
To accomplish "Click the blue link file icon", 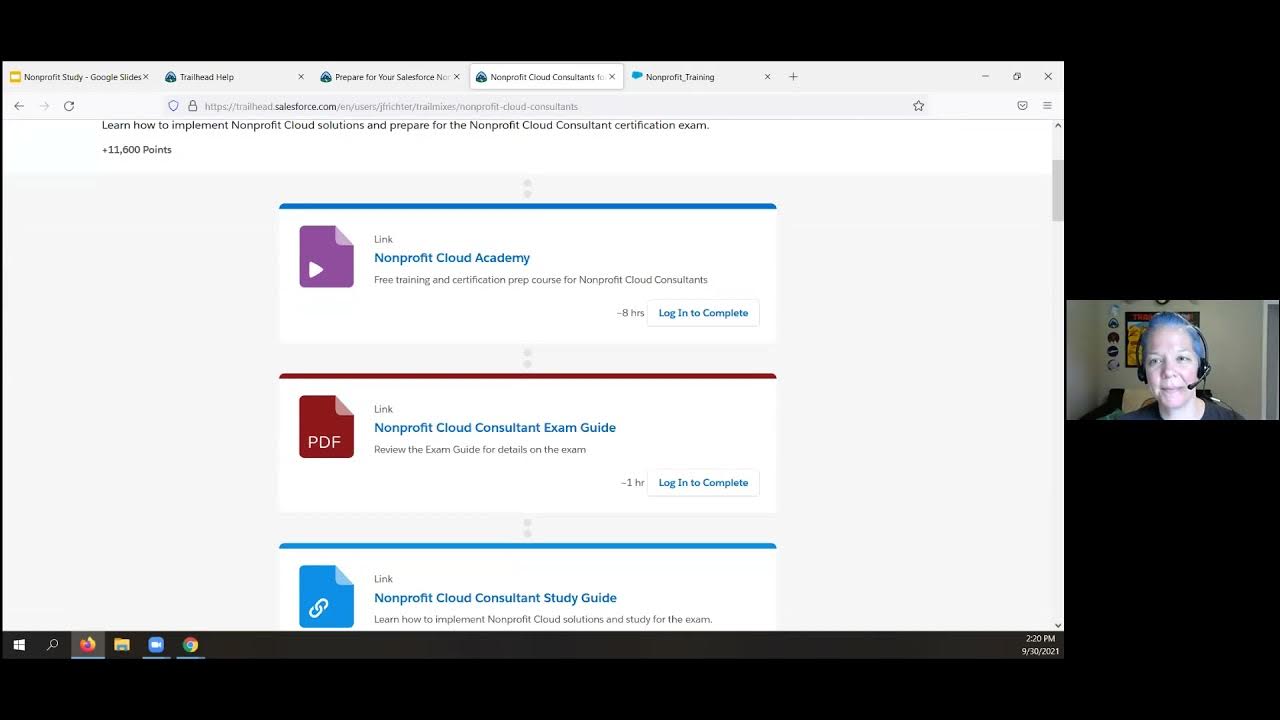I will 326,597.
